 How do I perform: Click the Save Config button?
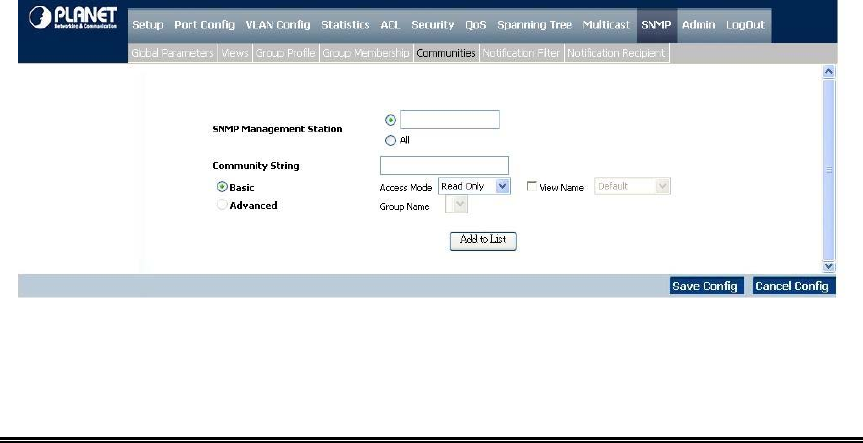pos(706,286)
